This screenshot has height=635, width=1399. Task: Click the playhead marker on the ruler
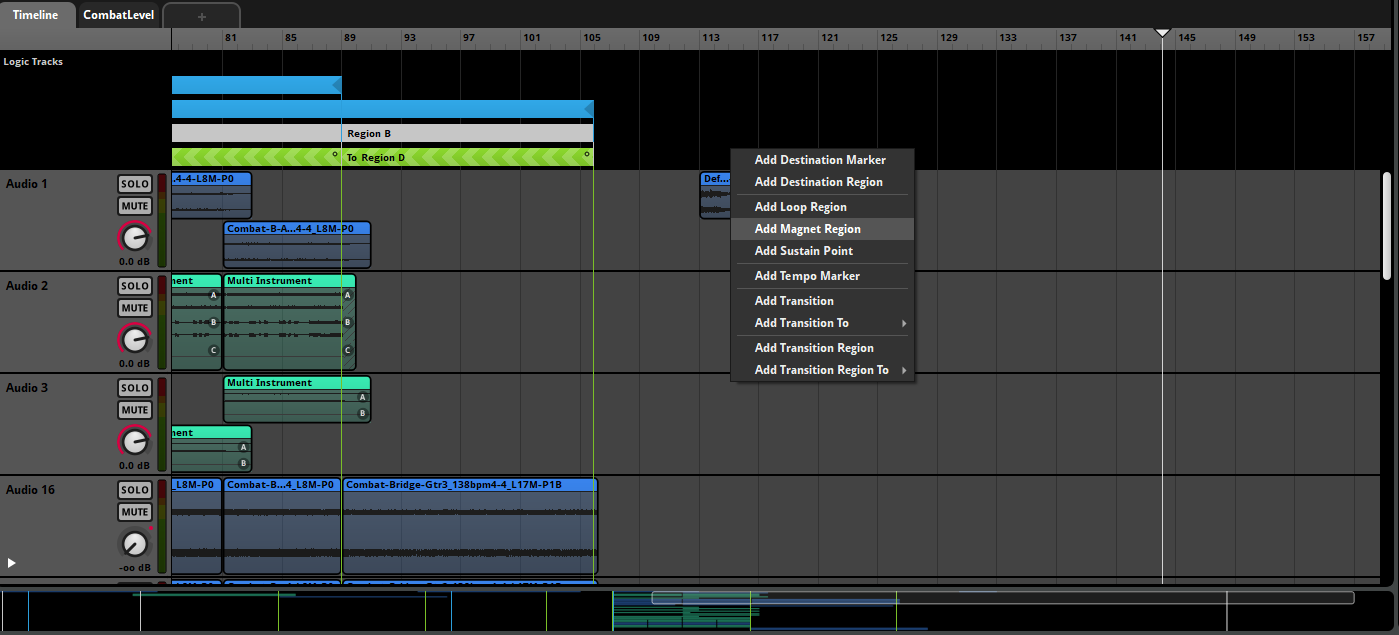(x=1162, y=34)
